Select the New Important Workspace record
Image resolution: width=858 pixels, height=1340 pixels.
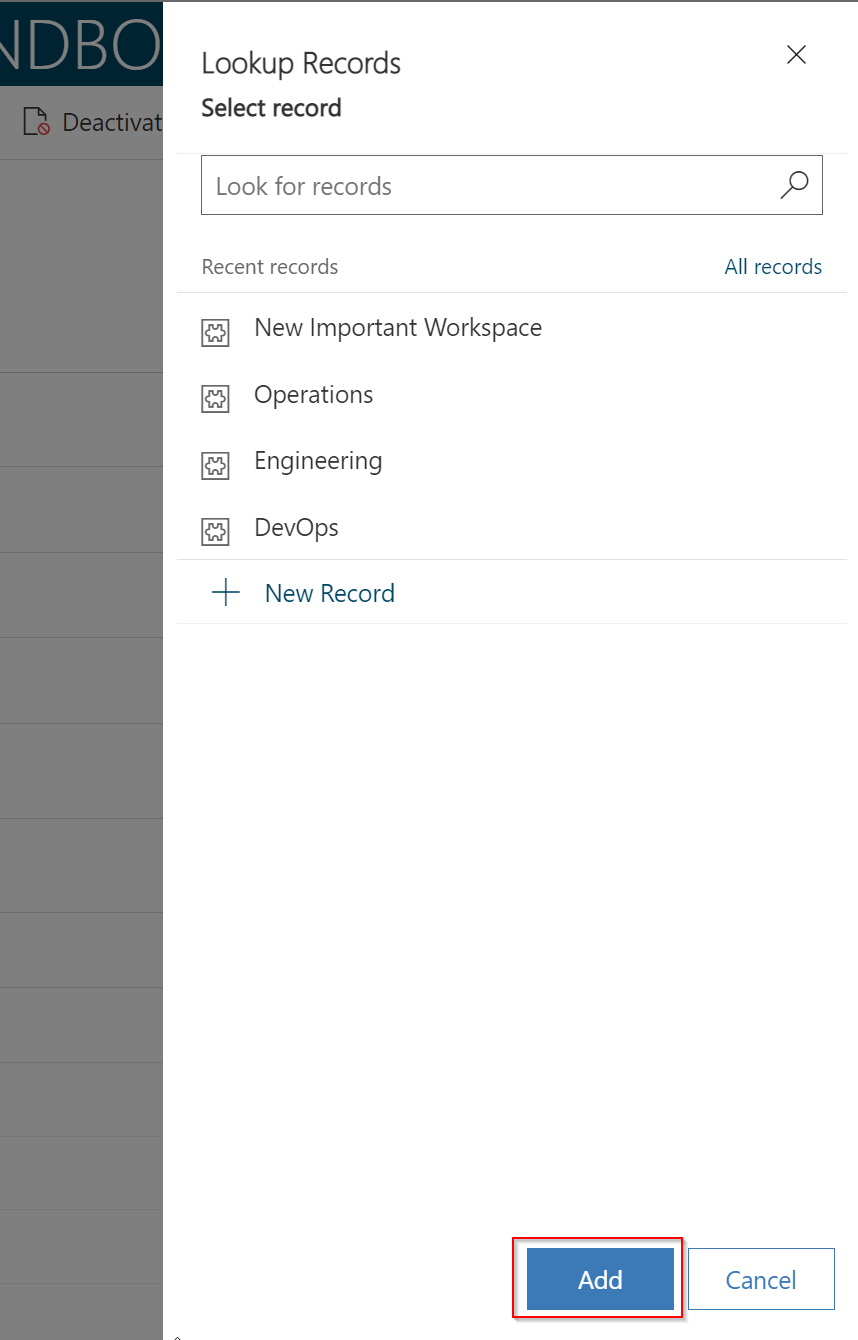[x=397, y=328]
